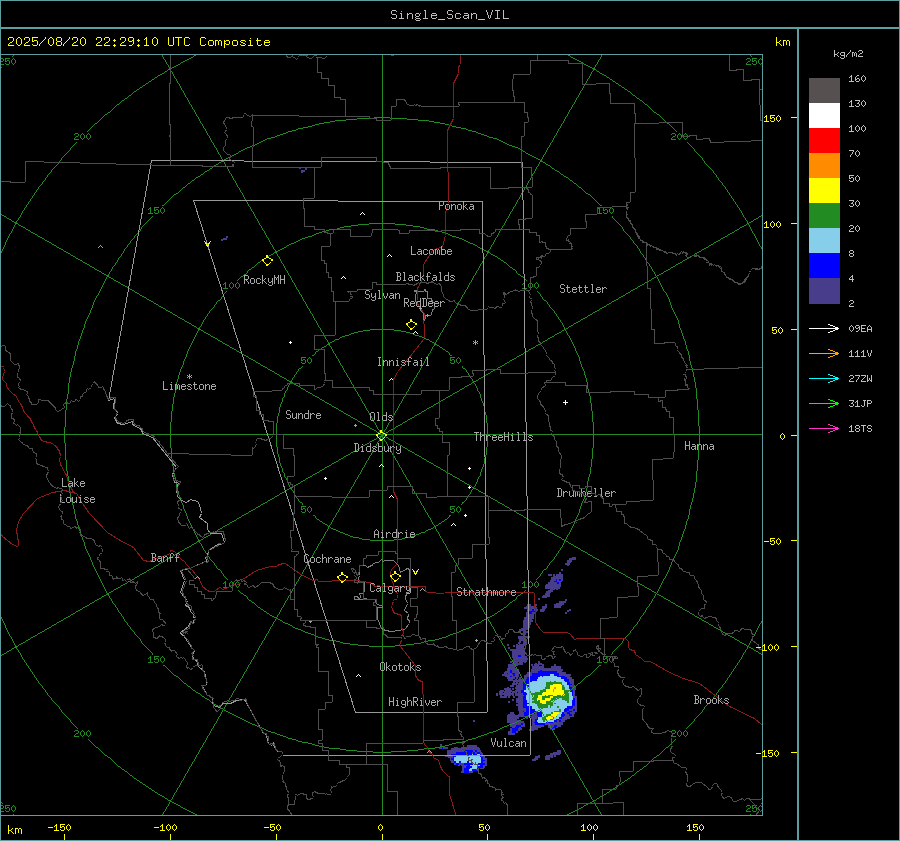Click the Hanna label
900x841 pixels.
click(x=699, y=446)
